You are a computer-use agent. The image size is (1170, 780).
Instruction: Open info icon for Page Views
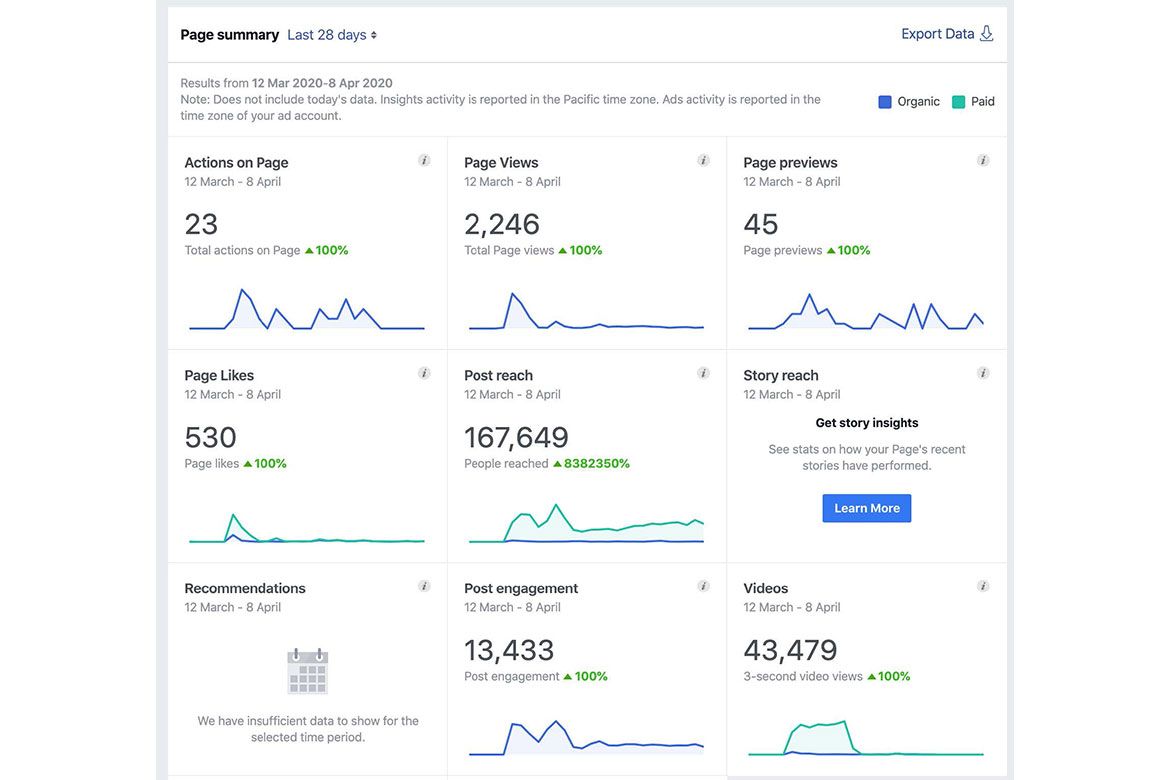pos(703,160)
